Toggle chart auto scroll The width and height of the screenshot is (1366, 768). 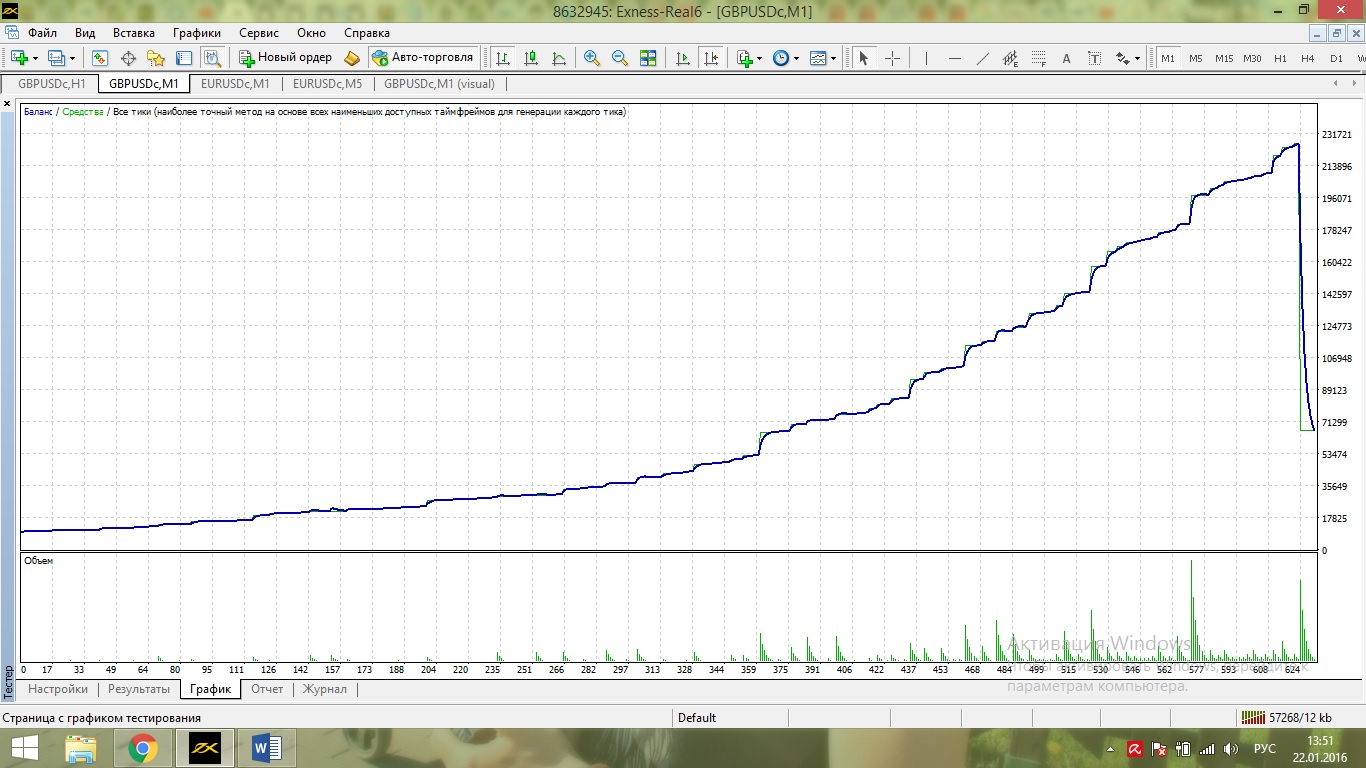click(684, 58)
